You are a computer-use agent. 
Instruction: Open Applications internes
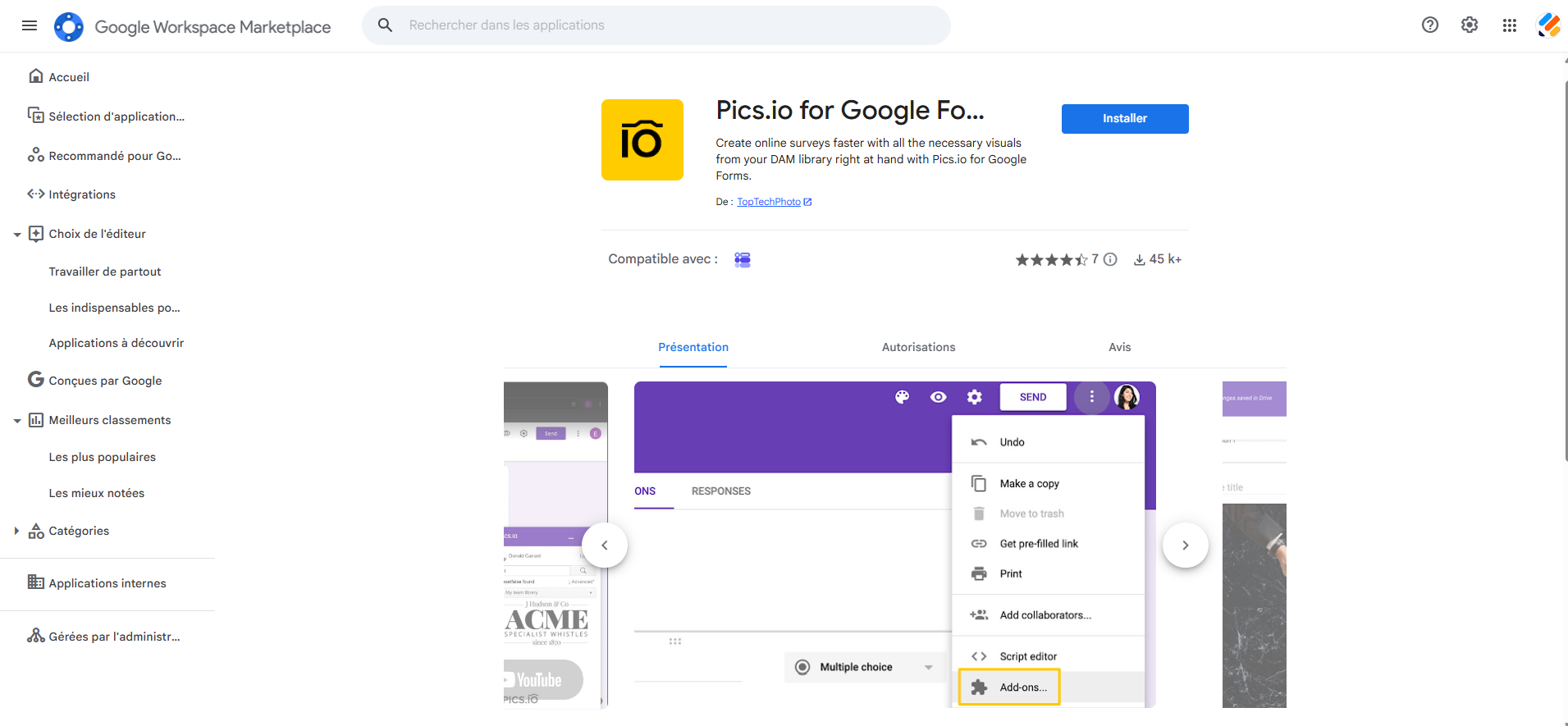pos(107,583)
